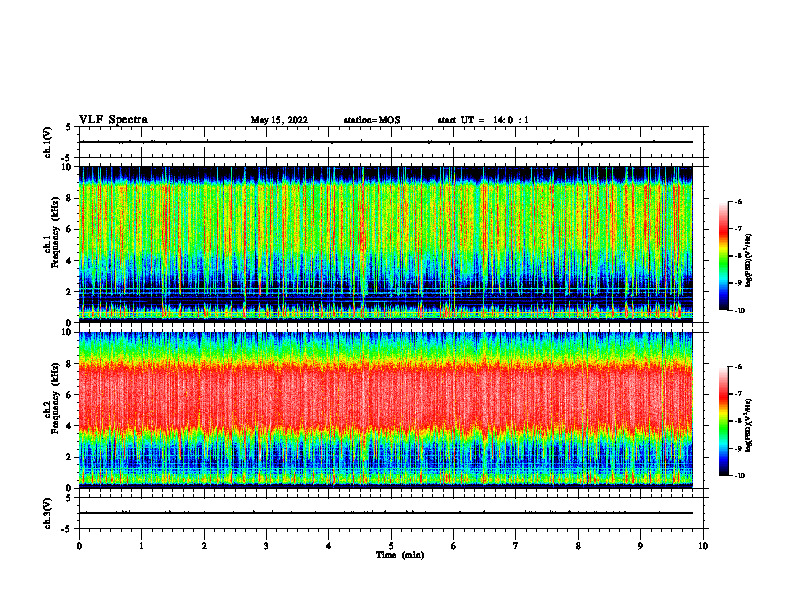Click the ch.2 frequency axis "2" tick label
The width and height of the screenshot is (792, 612).
(69, 457)
